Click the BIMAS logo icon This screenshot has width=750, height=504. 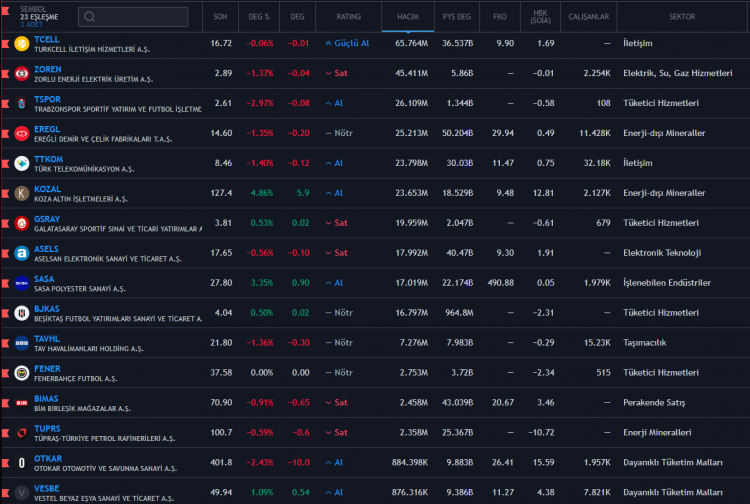pyautogui.click(x=22, y=403)
